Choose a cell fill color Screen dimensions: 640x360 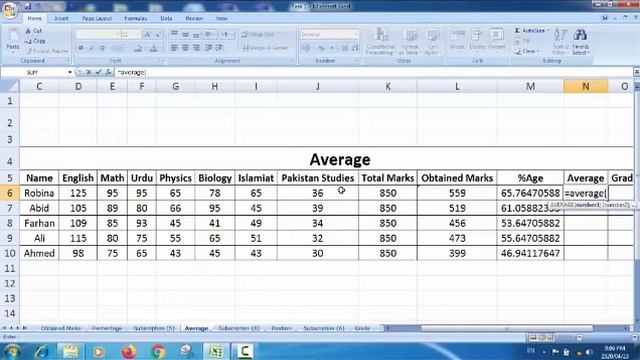pos(138,48)
